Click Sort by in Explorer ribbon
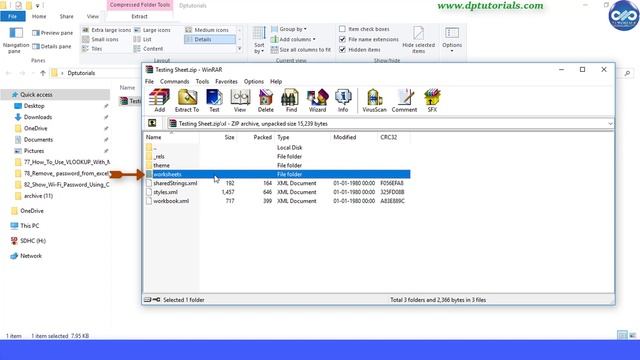640x360 pixels. 259,40
